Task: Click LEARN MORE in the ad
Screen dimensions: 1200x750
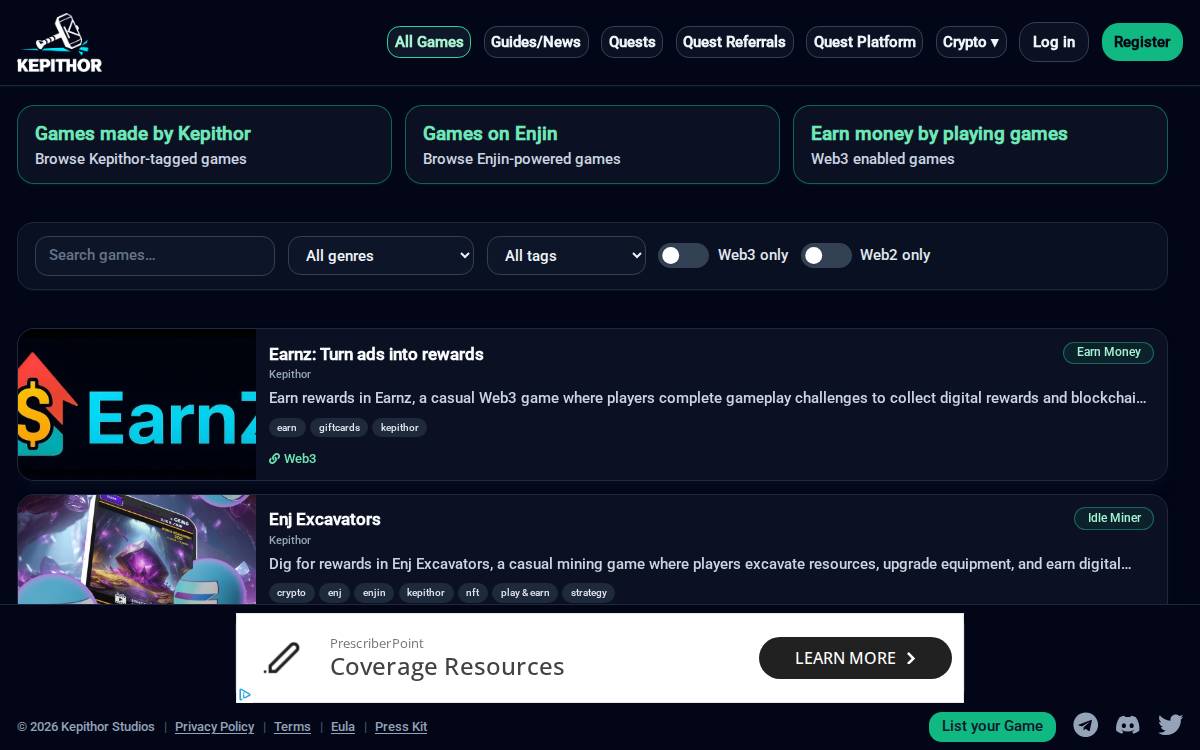Action: click(855, 658)
